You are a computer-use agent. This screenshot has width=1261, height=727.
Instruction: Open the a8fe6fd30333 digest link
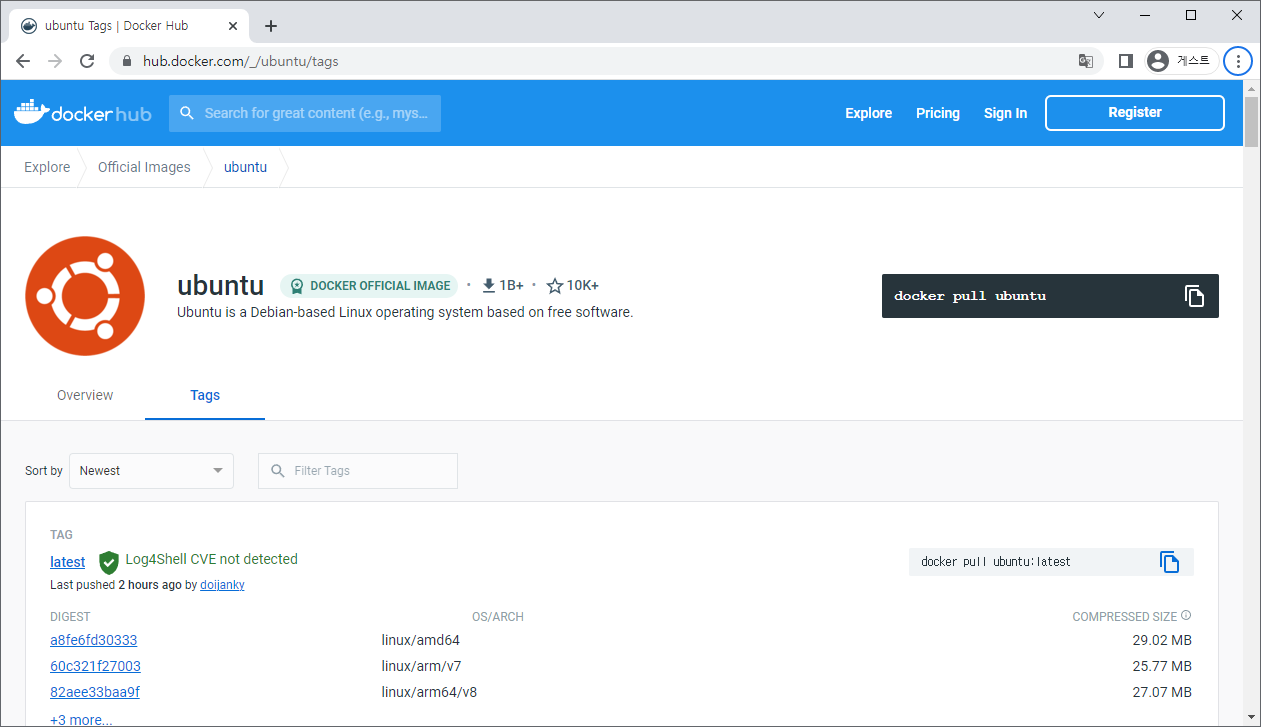click(x=93, y=640)
